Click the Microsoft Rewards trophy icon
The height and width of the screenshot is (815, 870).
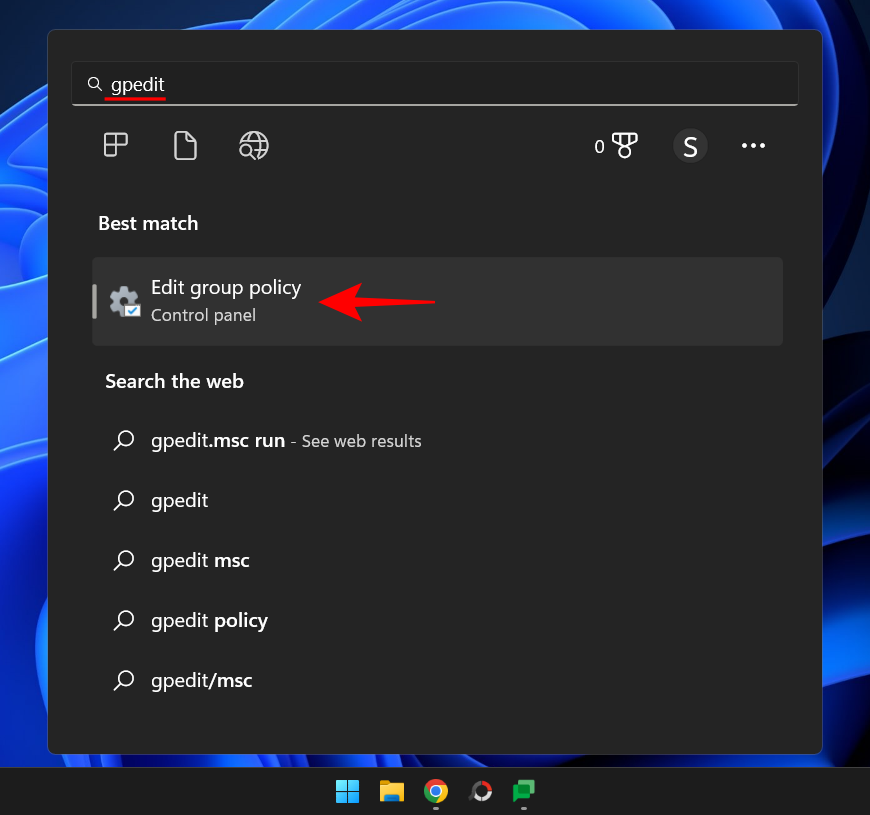pos(622,145)
